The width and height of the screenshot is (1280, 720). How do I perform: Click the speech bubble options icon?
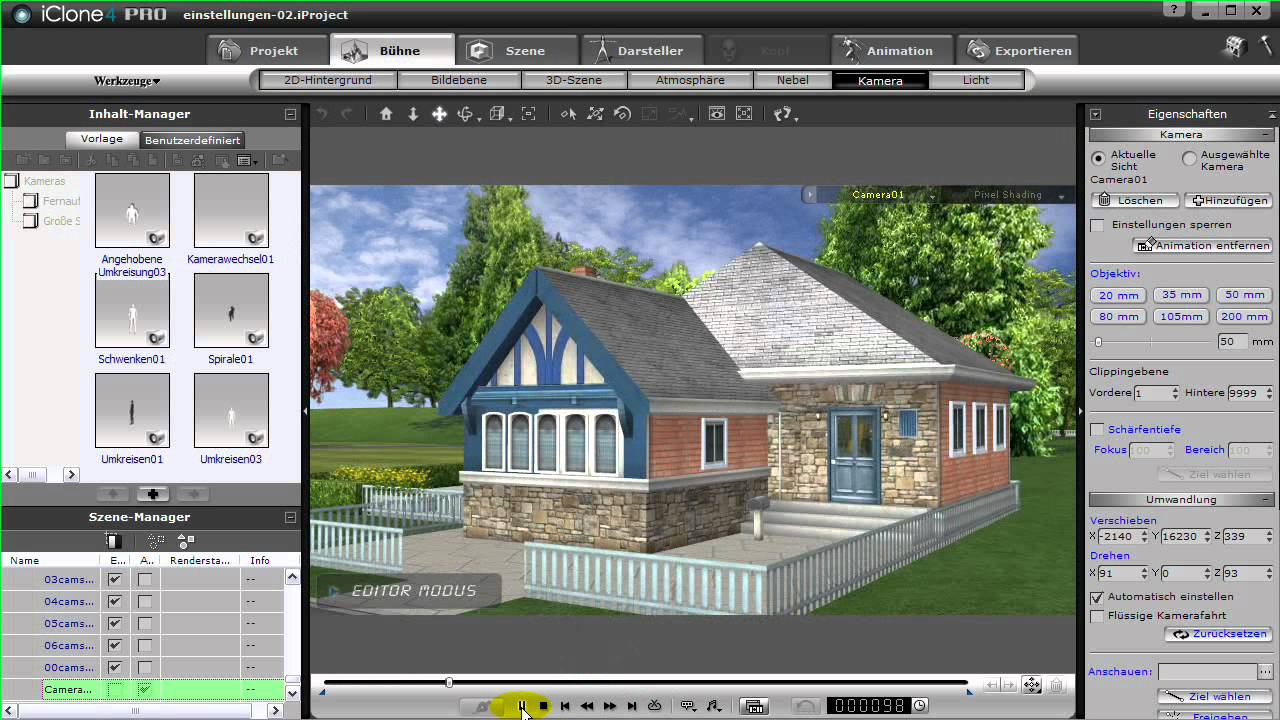pyautogui.click(x=688, y=706)
